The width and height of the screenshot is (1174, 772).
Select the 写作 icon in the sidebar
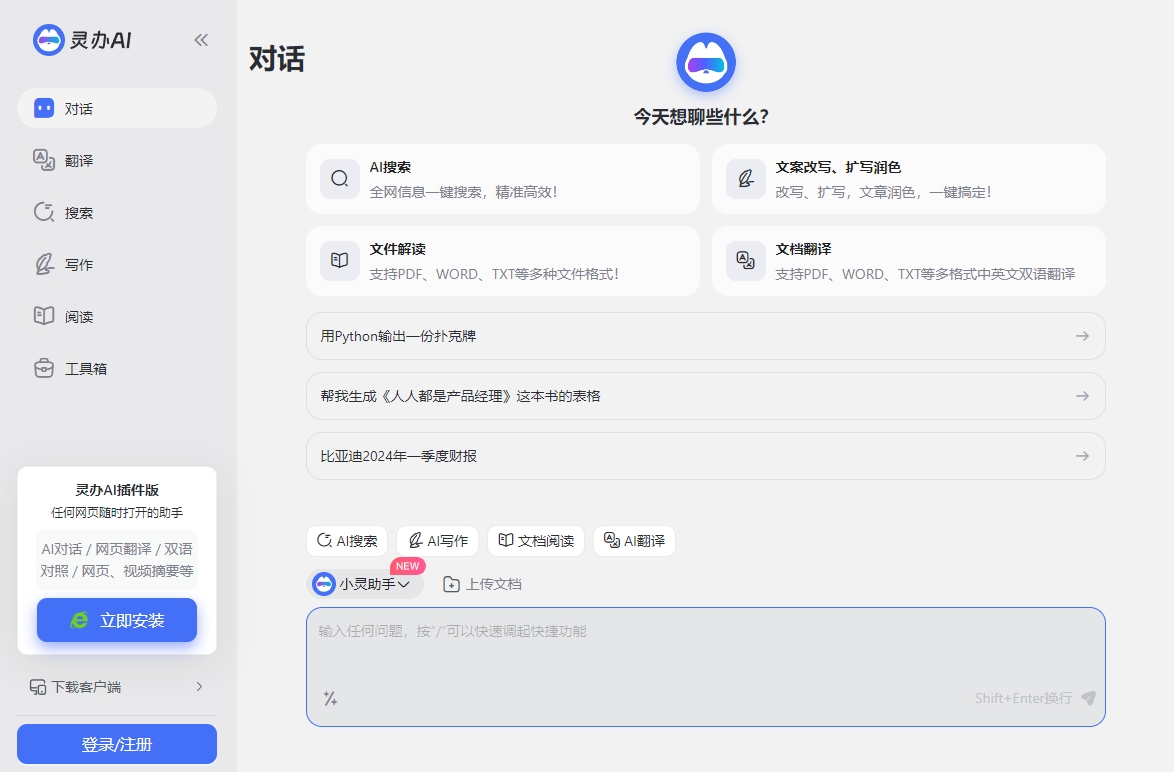44,264
